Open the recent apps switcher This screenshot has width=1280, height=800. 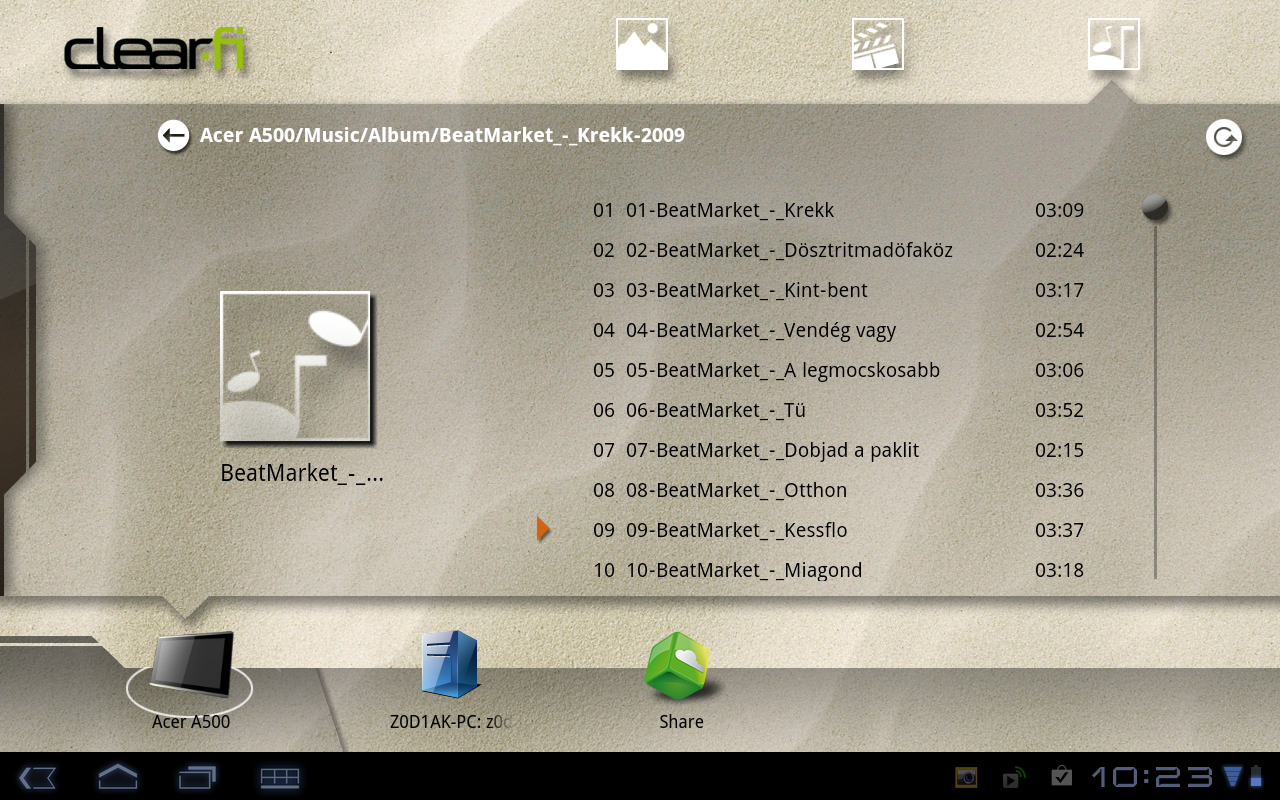[x=197, y=777]
